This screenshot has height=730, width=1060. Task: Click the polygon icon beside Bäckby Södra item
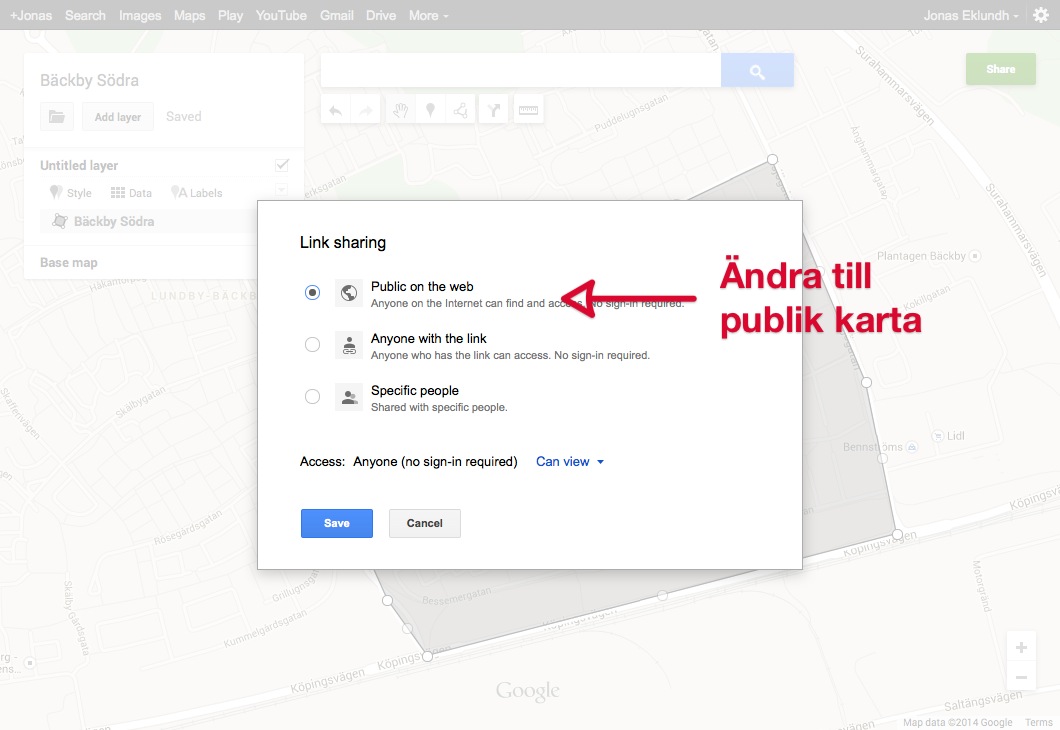pyautogui.click(x=59, y=221)
